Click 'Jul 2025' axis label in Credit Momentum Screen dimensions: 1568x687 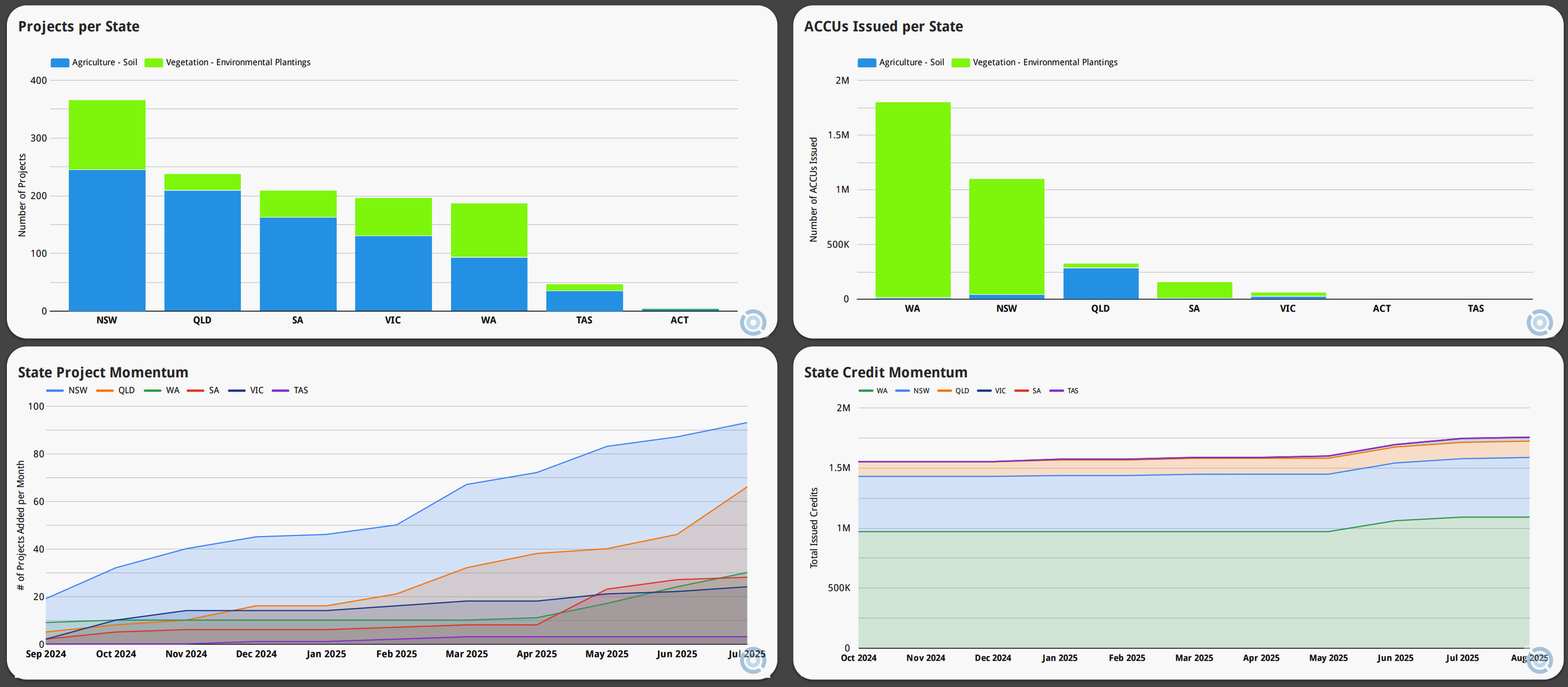(x=1462, y=658)
